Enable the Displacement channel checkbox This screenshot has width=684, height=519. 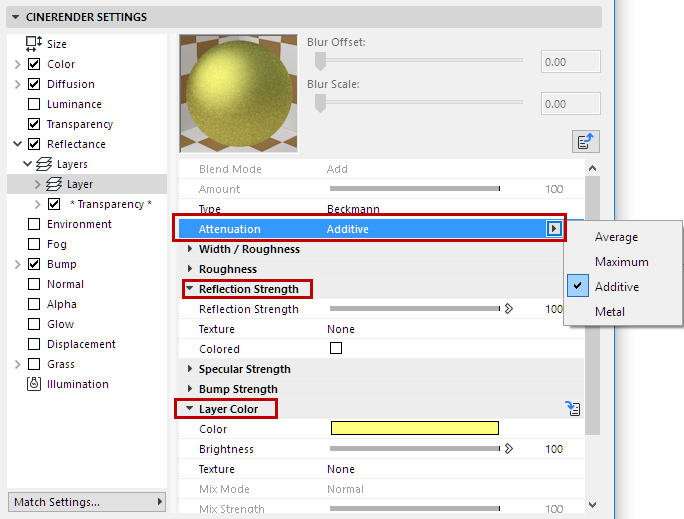click(34, 344)
